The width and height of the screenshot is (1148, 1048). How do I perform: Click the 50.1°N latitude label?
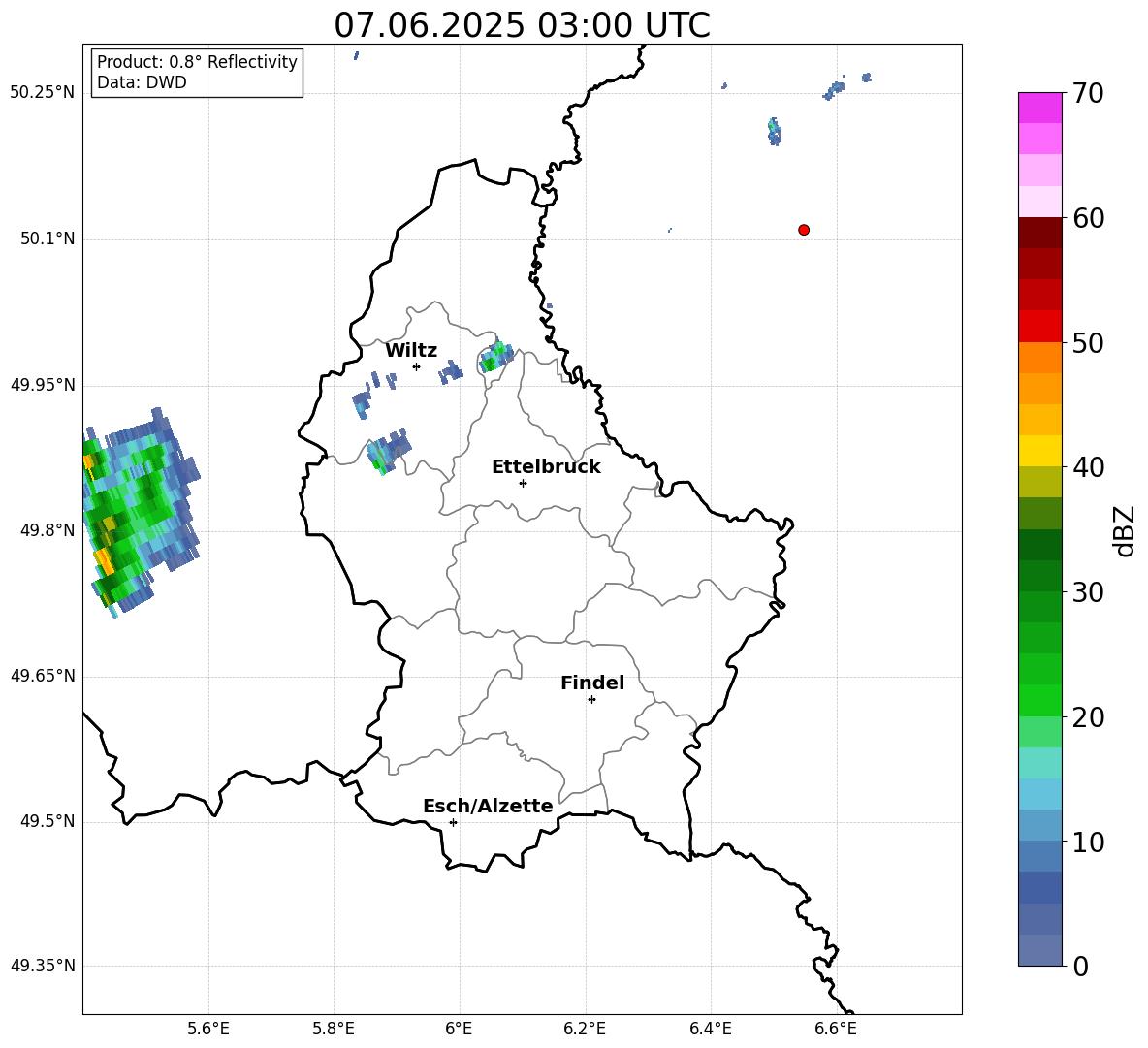click(x=48, y=238)
